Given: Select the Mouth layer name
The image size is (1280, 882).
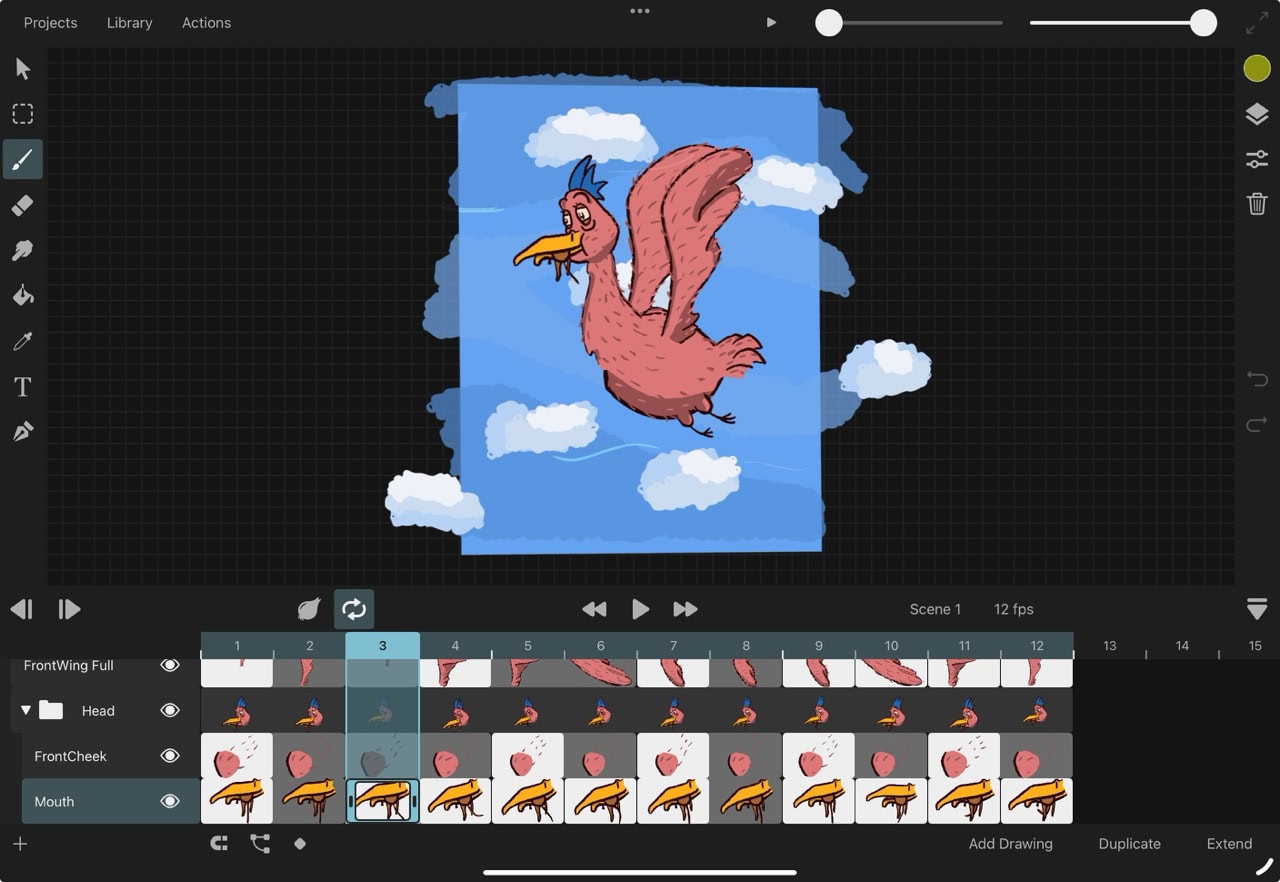Looking at the screenshot, I should click(54, 801).
